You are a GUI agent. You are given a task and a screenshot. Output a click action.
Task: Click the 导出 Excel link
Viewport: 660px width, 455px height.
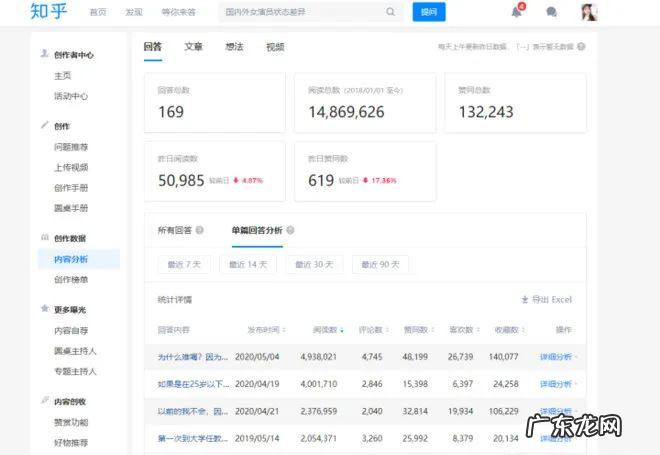(x=551, y=300)
